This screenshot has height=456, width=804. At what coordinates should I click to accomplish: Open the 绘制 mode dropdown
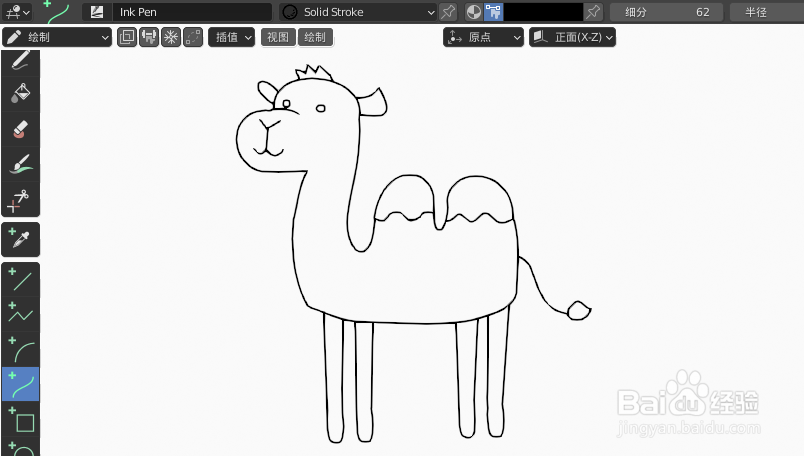tap(57, 37)
